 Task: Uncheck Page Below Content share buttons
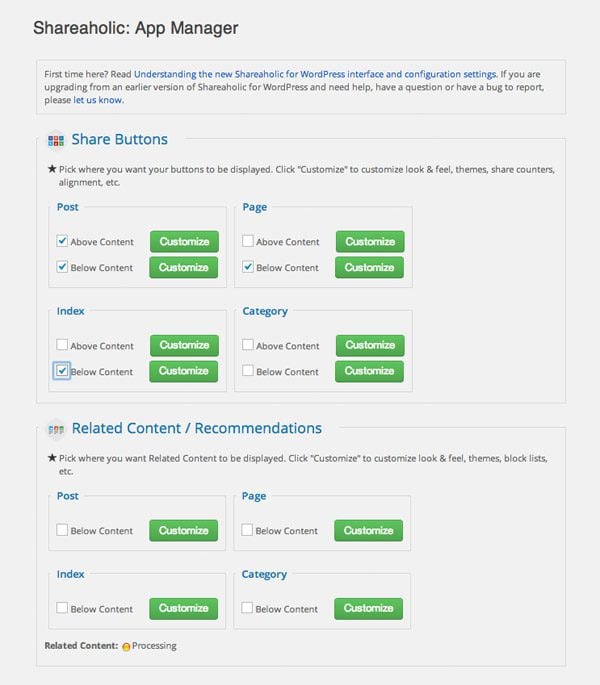[248, 266]
